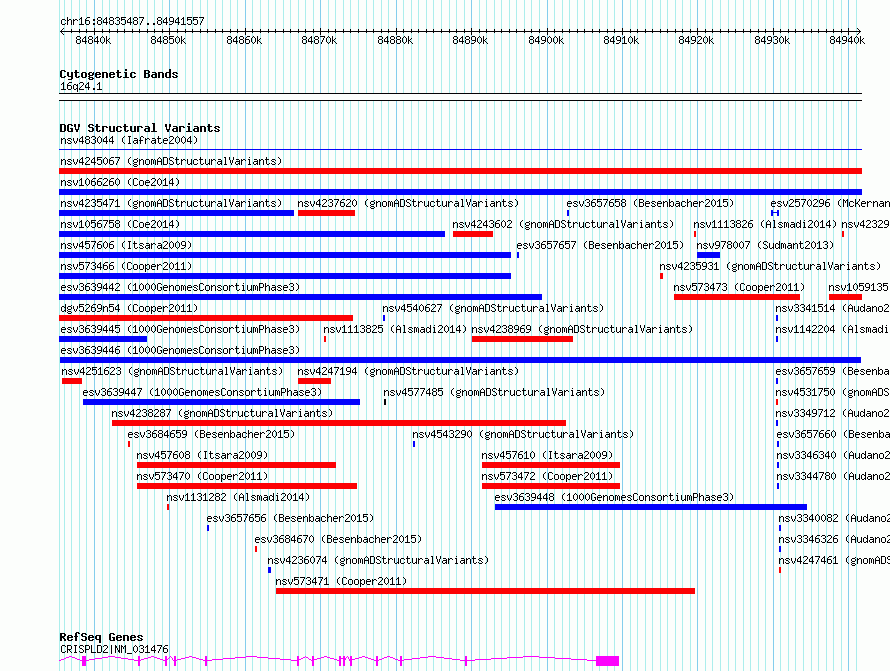Select the red nsv4238287 variant bar

[339, 423]
